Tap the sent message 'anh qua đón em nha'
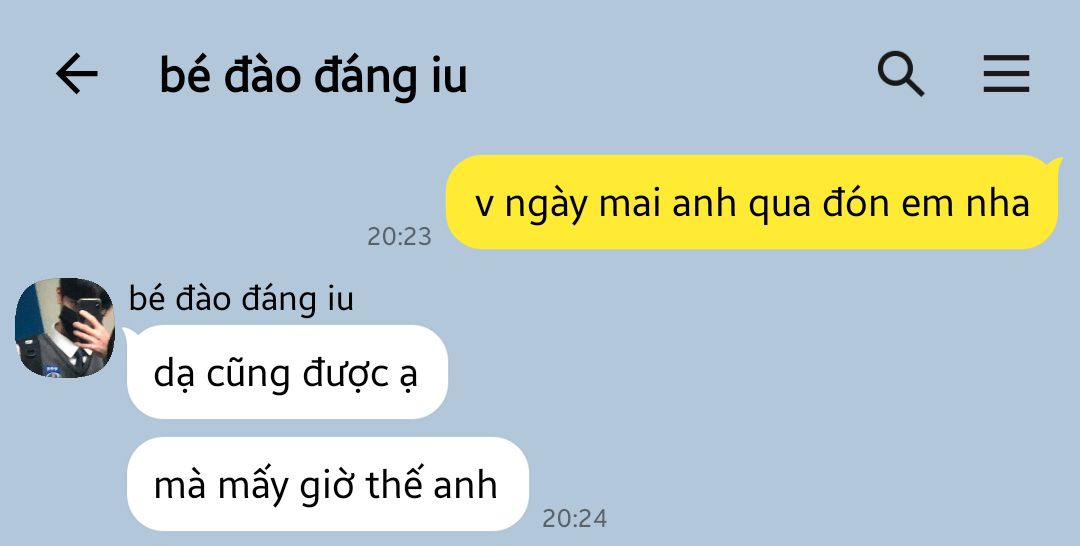This screenshot has height=546, width=1080. coord(751,202)
